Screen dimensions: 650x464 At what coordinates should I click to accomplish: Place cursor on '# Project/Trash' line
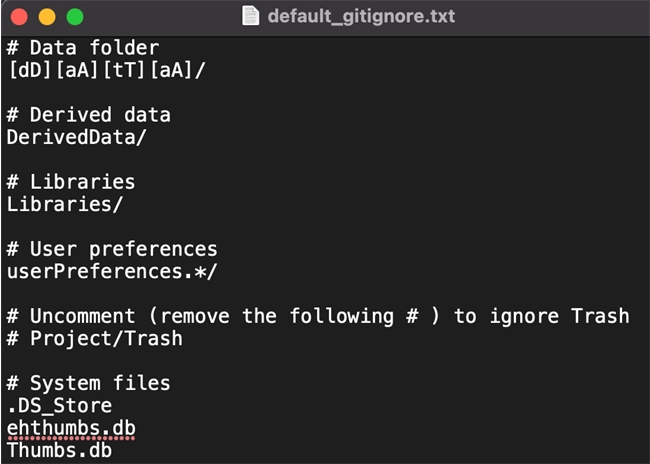click(x=95, y=338)
